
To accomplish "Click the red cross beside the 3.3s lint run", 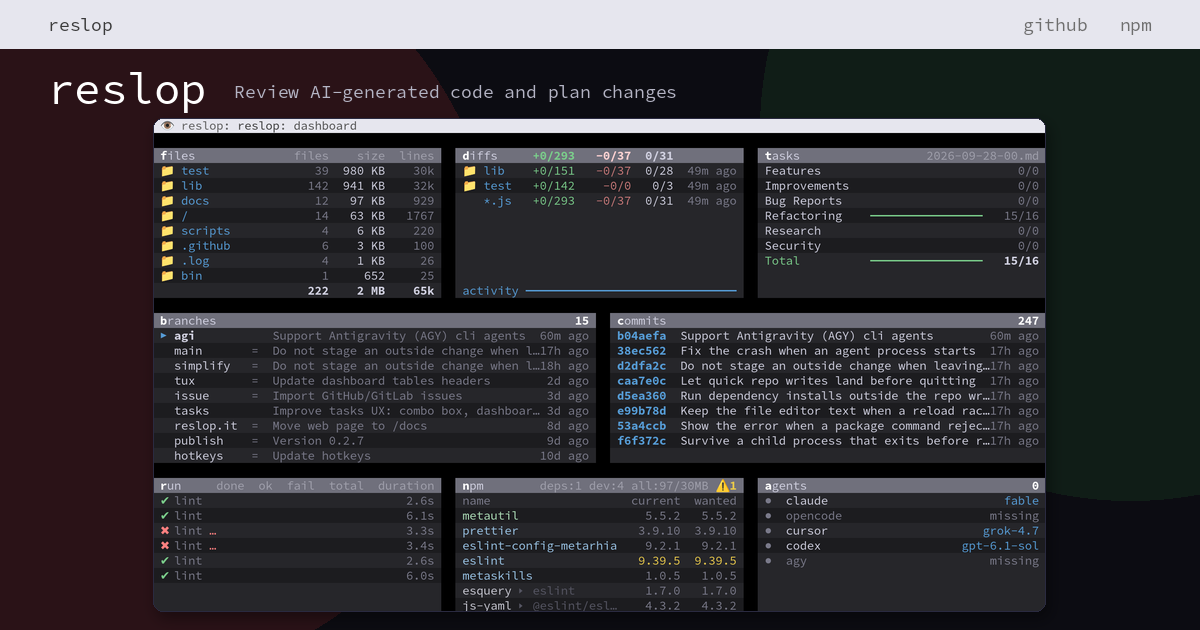I will tap(164, 531).
